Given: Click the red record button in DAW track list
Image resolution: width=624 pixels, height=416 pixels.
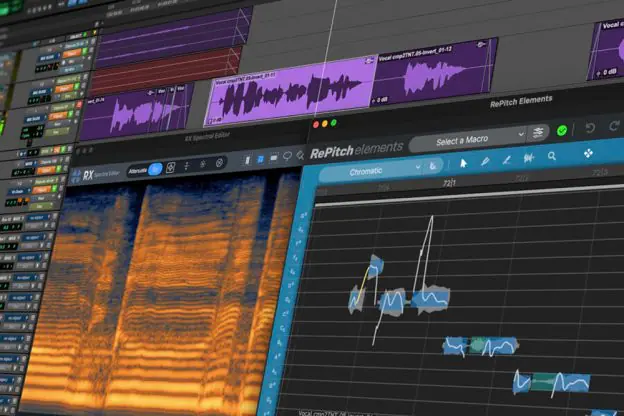Looking at the screenshot, I should point(78,105).
